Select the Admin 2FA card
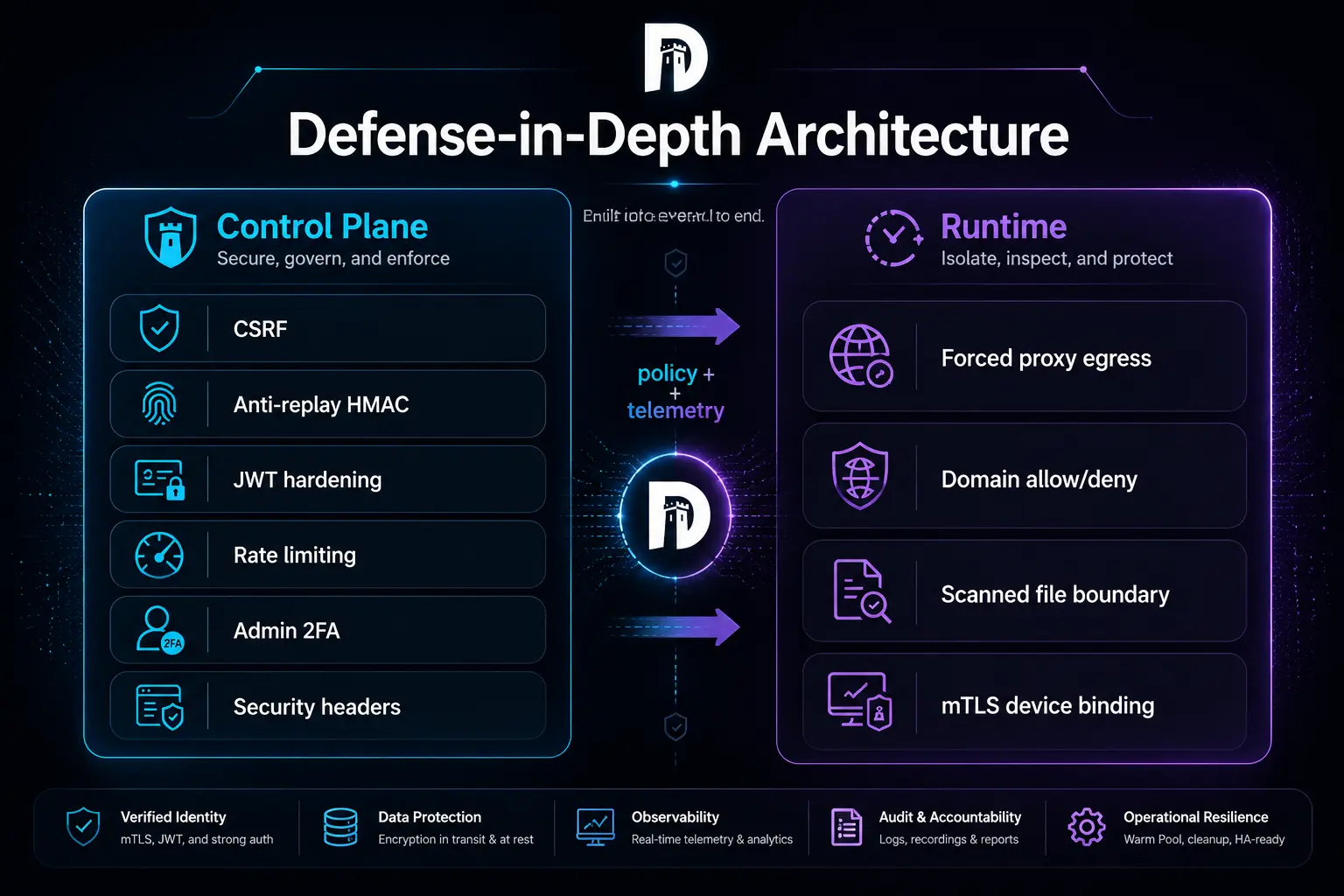Image resolution: width=1344 pixels, height=896 pixels. pyautogui.click(x=328, y=630)
